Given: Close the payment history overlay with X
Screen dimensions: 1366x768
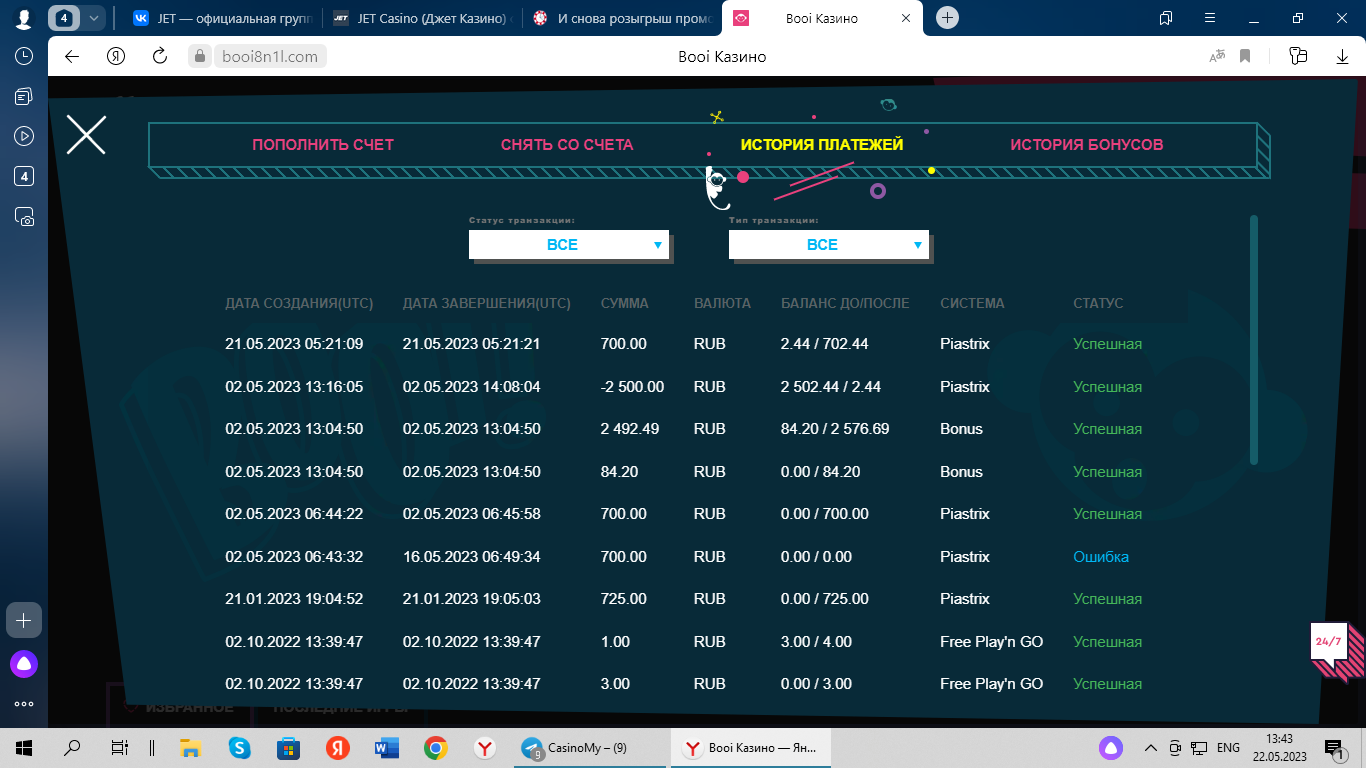Looking at the screenshot, I should point(86,134).
